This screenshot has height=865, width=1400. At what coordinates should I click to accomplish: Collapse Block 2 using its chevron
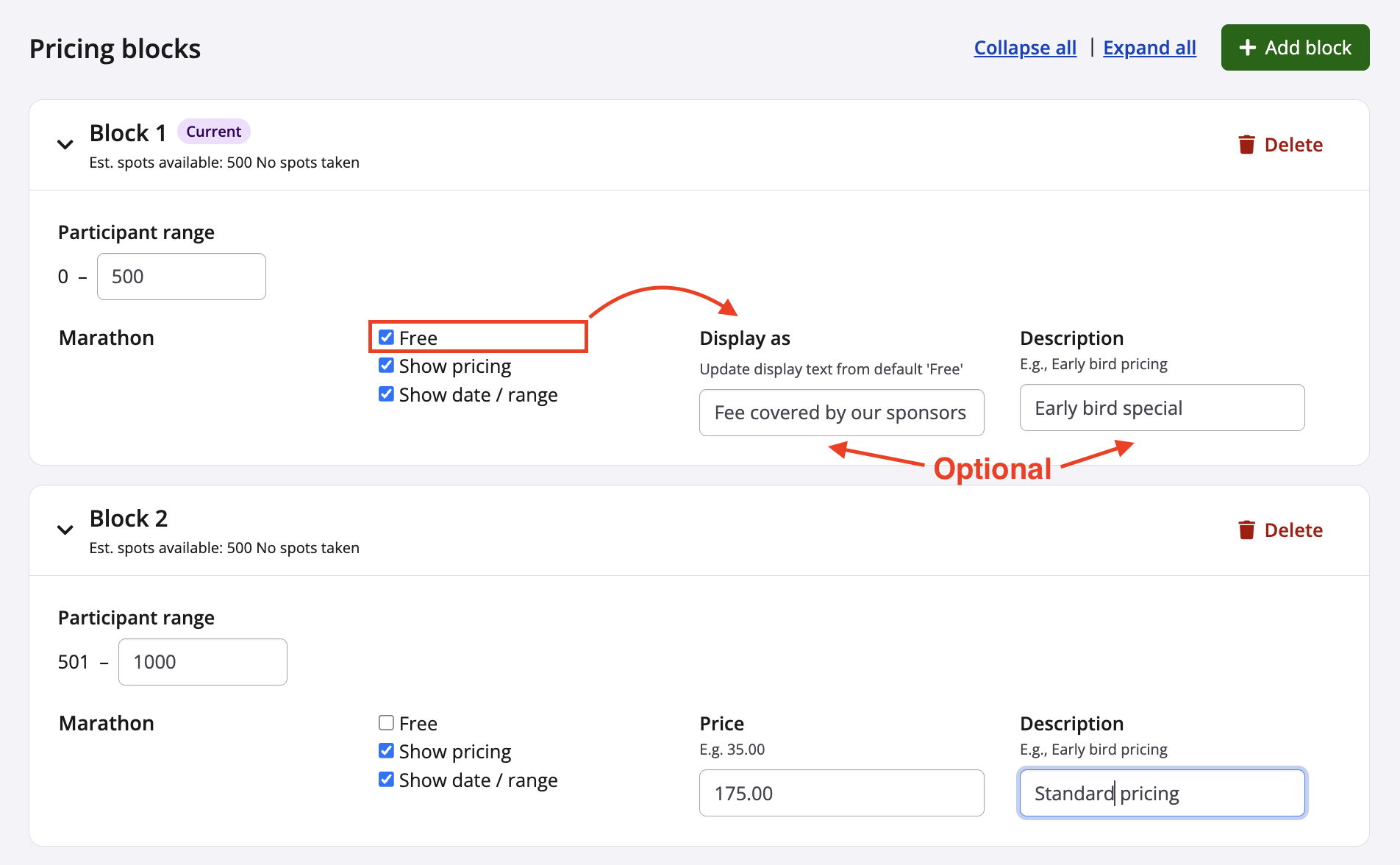click(65, 530)
